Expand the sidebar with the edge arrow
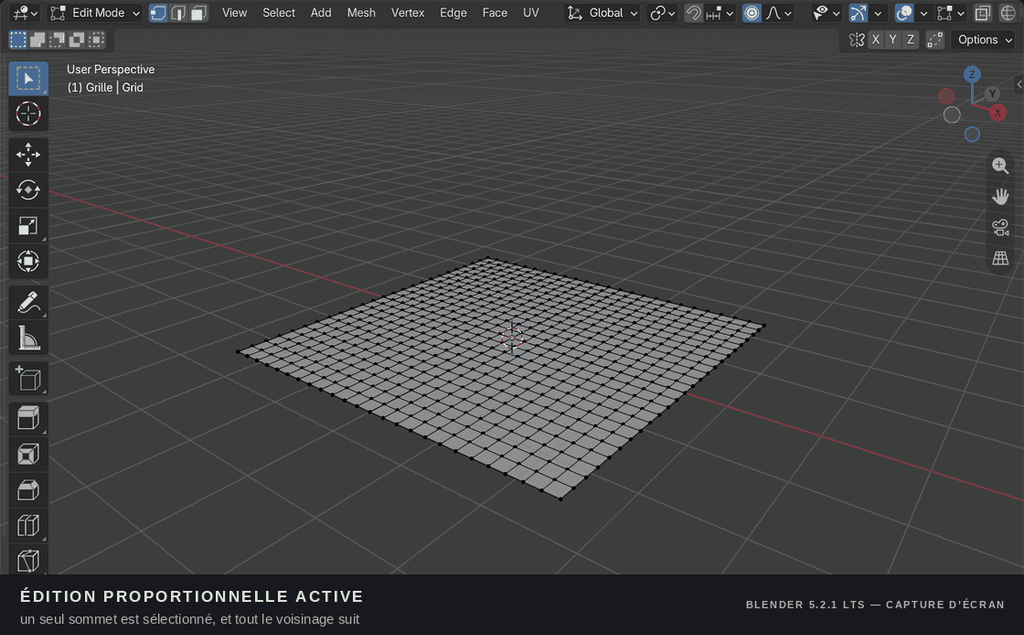The width and height of the screenshot is (1024, 635). [1019, 84]
